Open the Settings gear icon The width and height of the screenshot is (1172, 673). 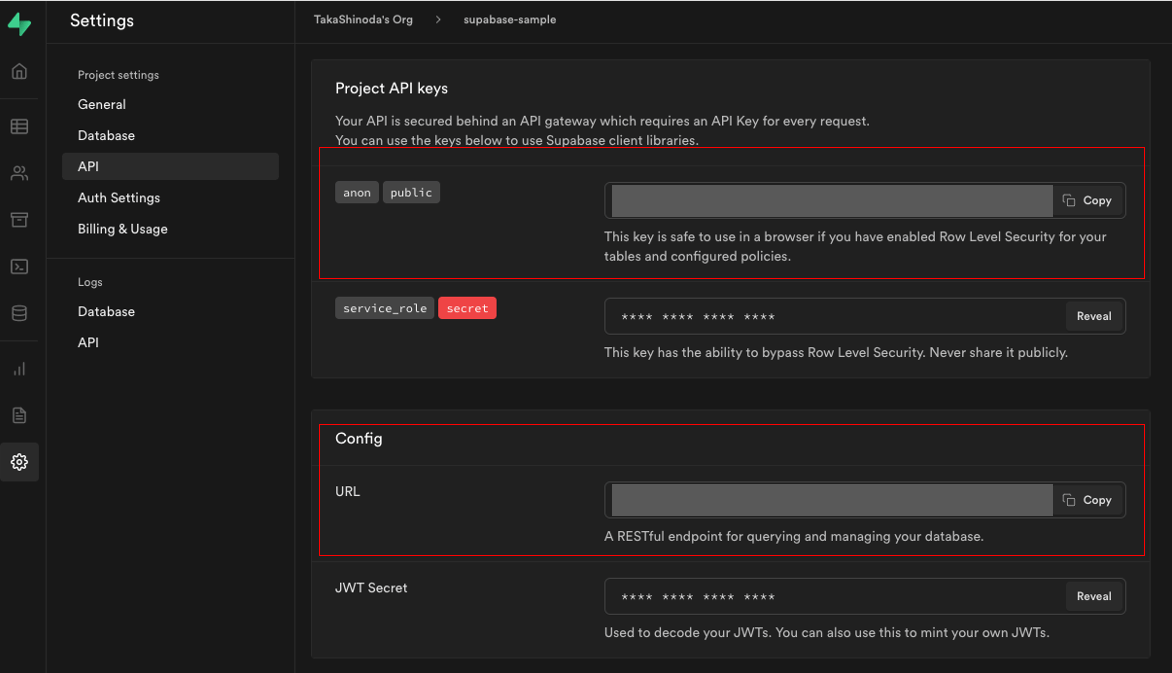pos(19,462)
